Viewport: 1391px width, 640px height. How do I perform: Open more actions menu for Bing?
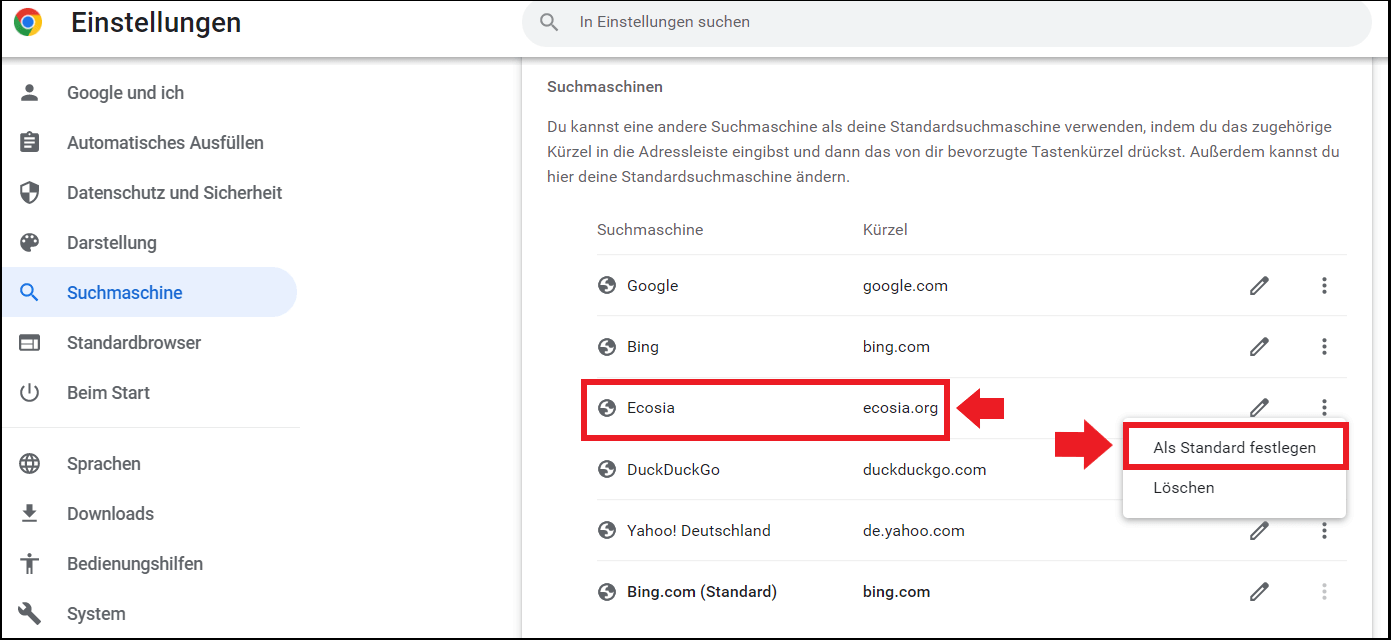pyautogui.click(x=1324, y=347)
